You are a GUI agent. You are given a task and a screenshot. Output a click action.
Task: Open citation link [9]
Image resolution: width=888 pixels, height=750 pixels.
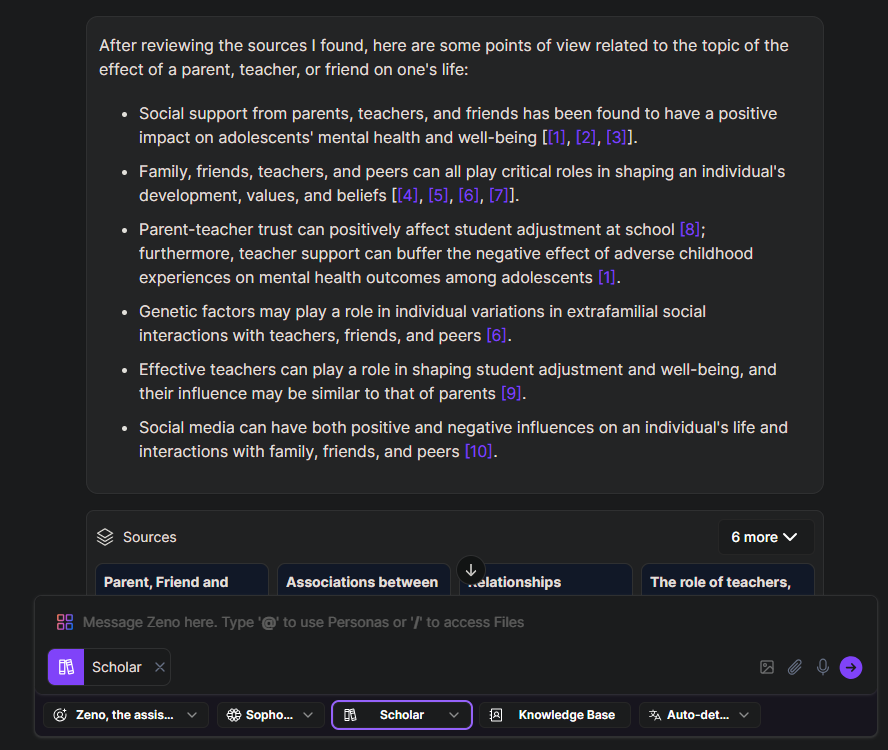click(511, 394)
